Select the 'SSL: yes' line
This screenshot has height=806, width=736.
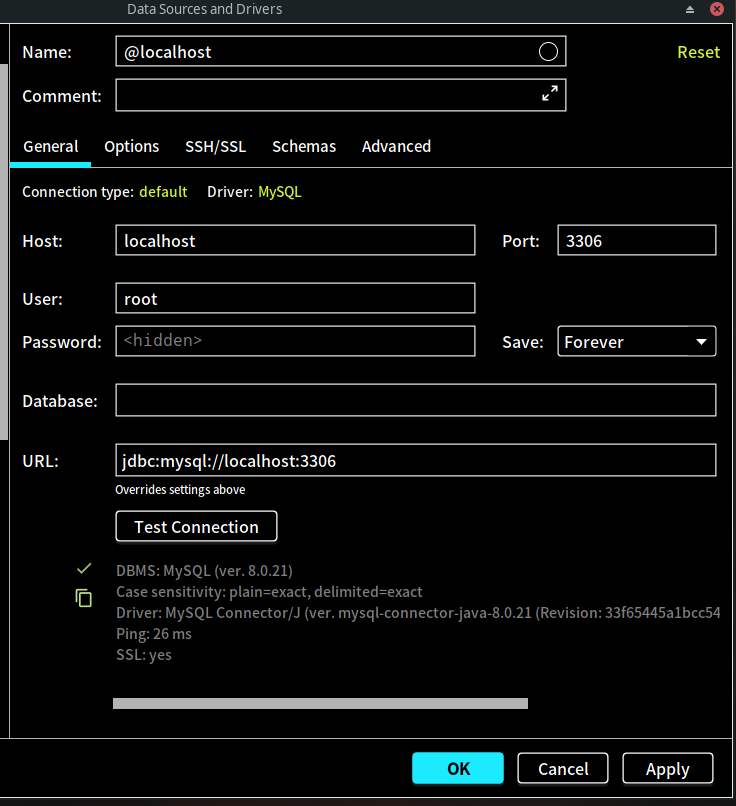pyautogui.click(x=144, y=655)
